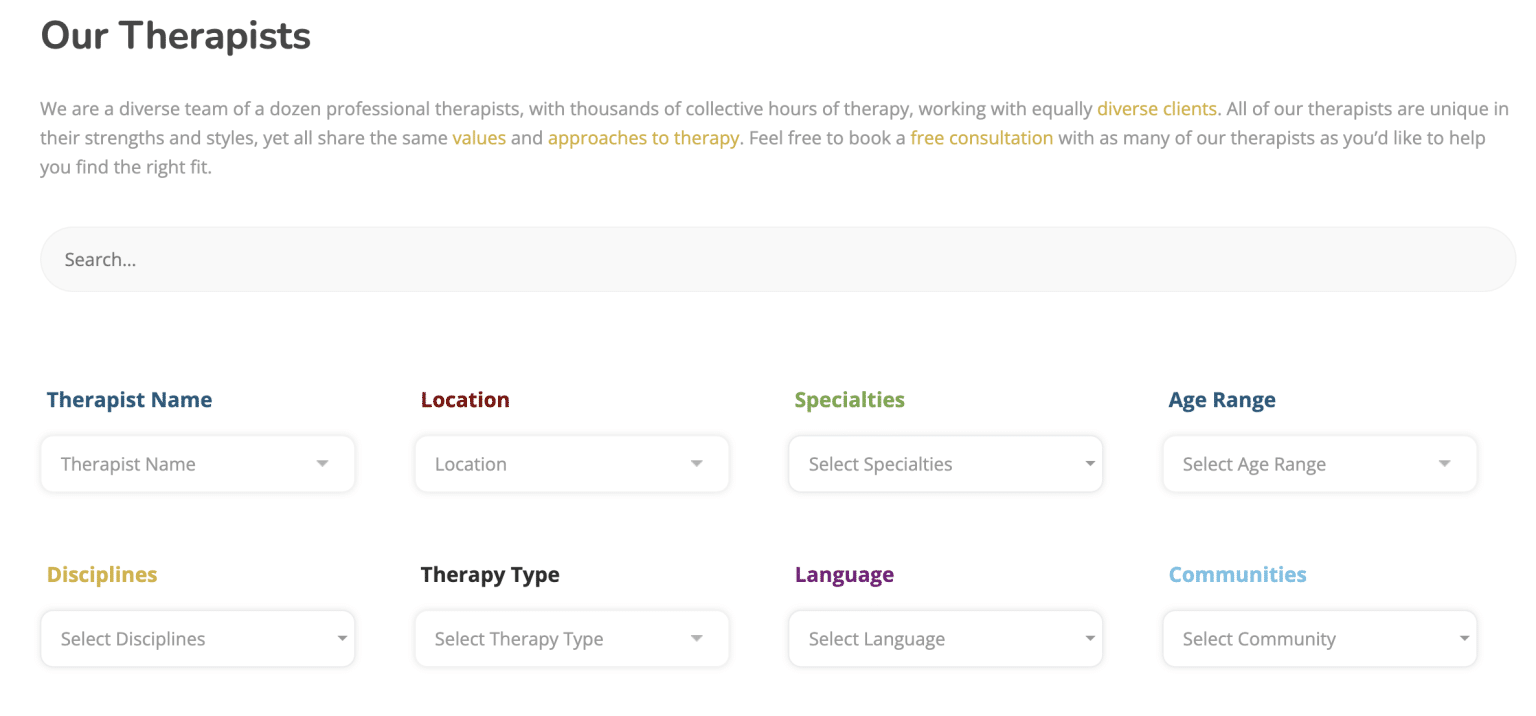Open the Select Language dropdown

[946, 639]
